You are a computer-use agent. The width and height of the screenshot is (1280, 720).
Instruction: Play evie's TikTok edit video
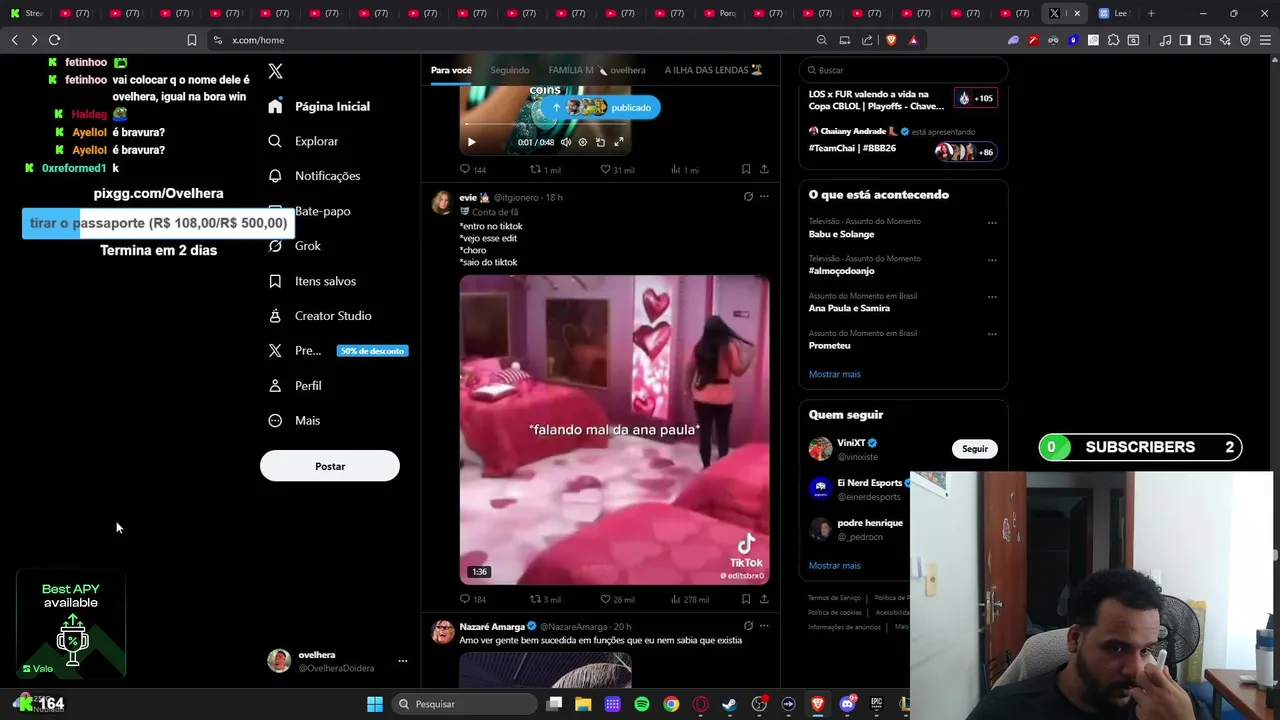point(614,430)
